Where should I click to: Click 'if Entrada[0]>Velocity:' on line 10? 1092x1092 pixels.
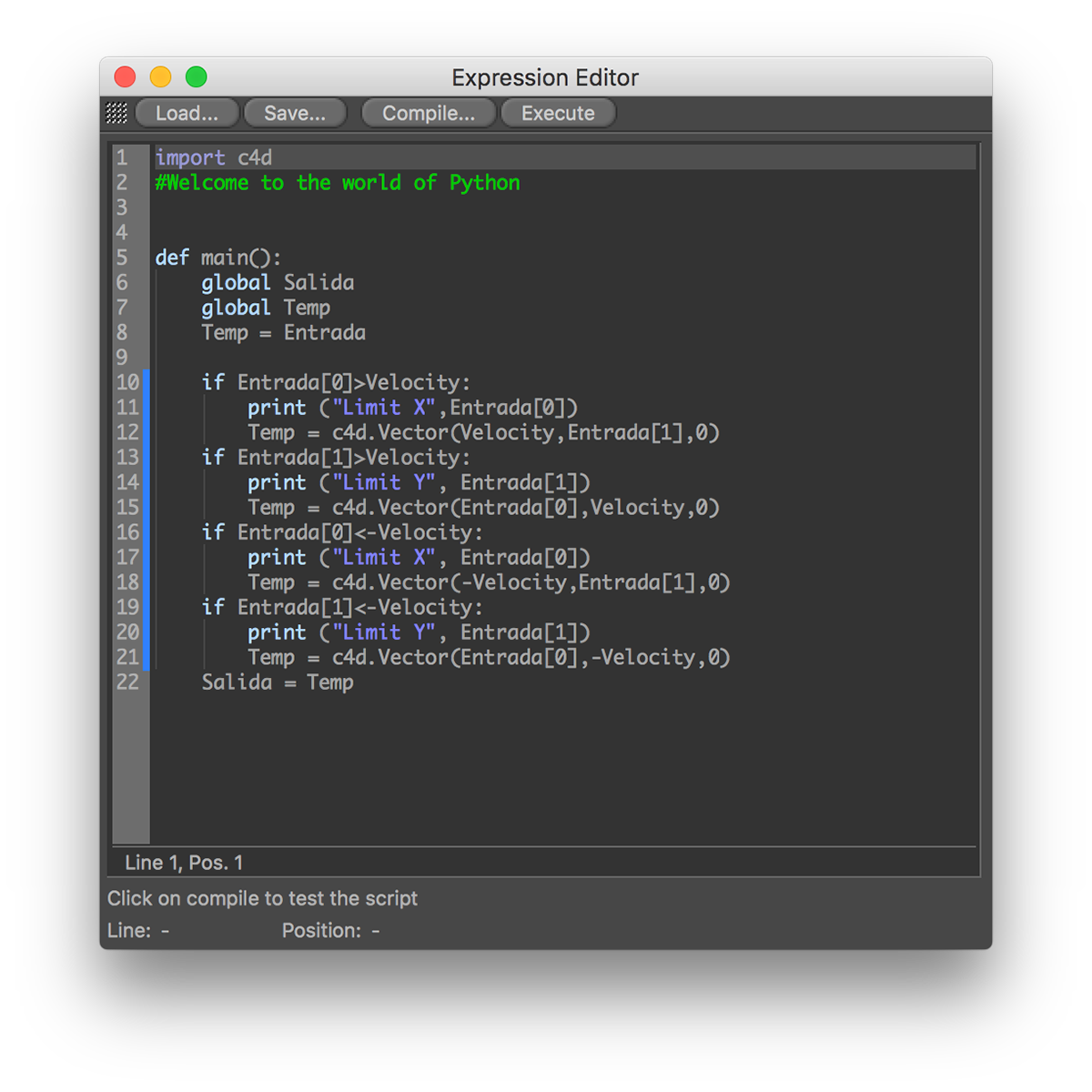(336, 382)
